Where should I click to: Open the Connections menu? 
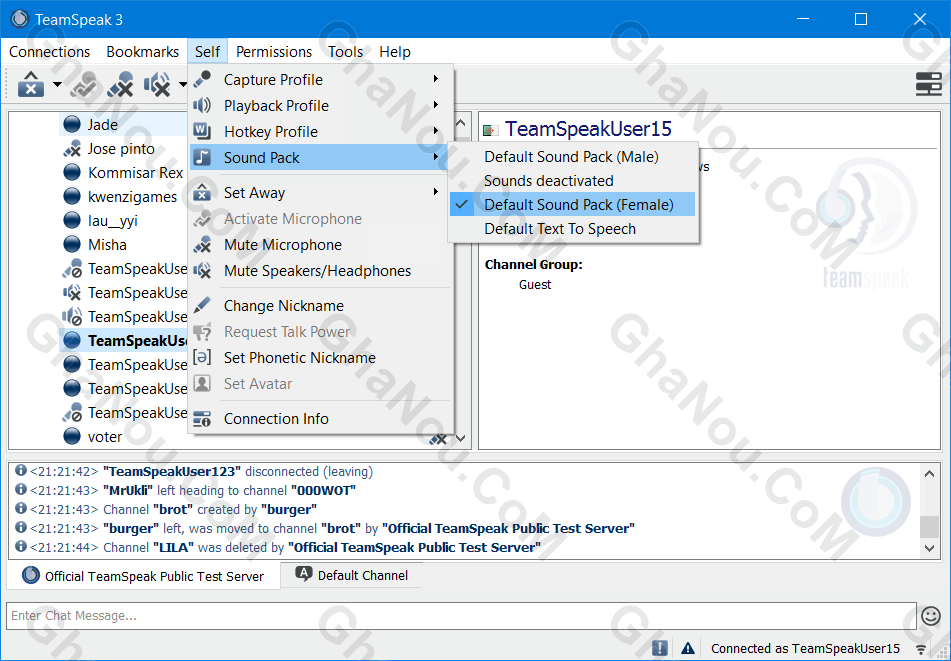(49, 52)
